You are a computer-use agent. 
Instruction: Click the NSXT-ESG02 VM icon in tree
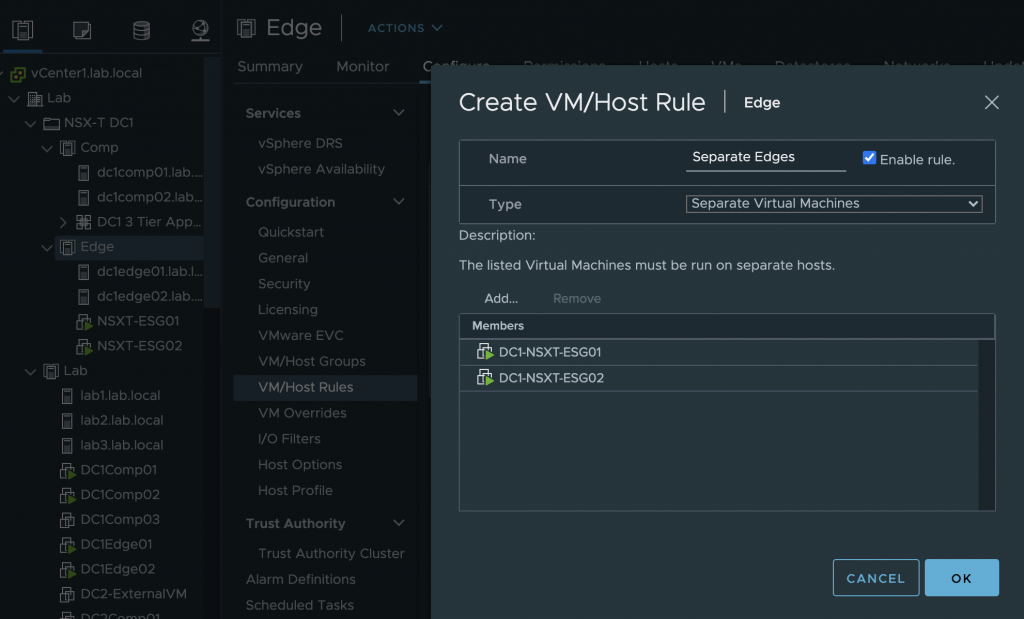pos(84,347)
